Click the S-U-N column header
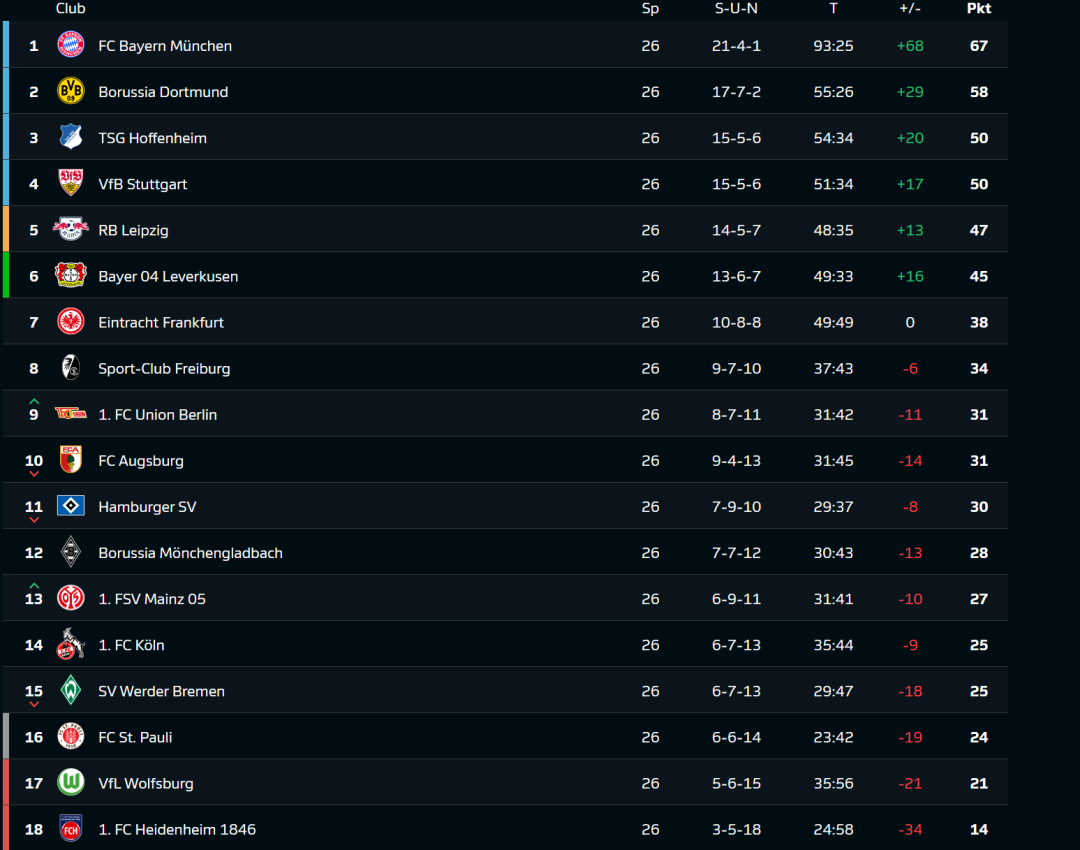The height and width of the screenshot is (850, 1080). [x=736, y=8]
